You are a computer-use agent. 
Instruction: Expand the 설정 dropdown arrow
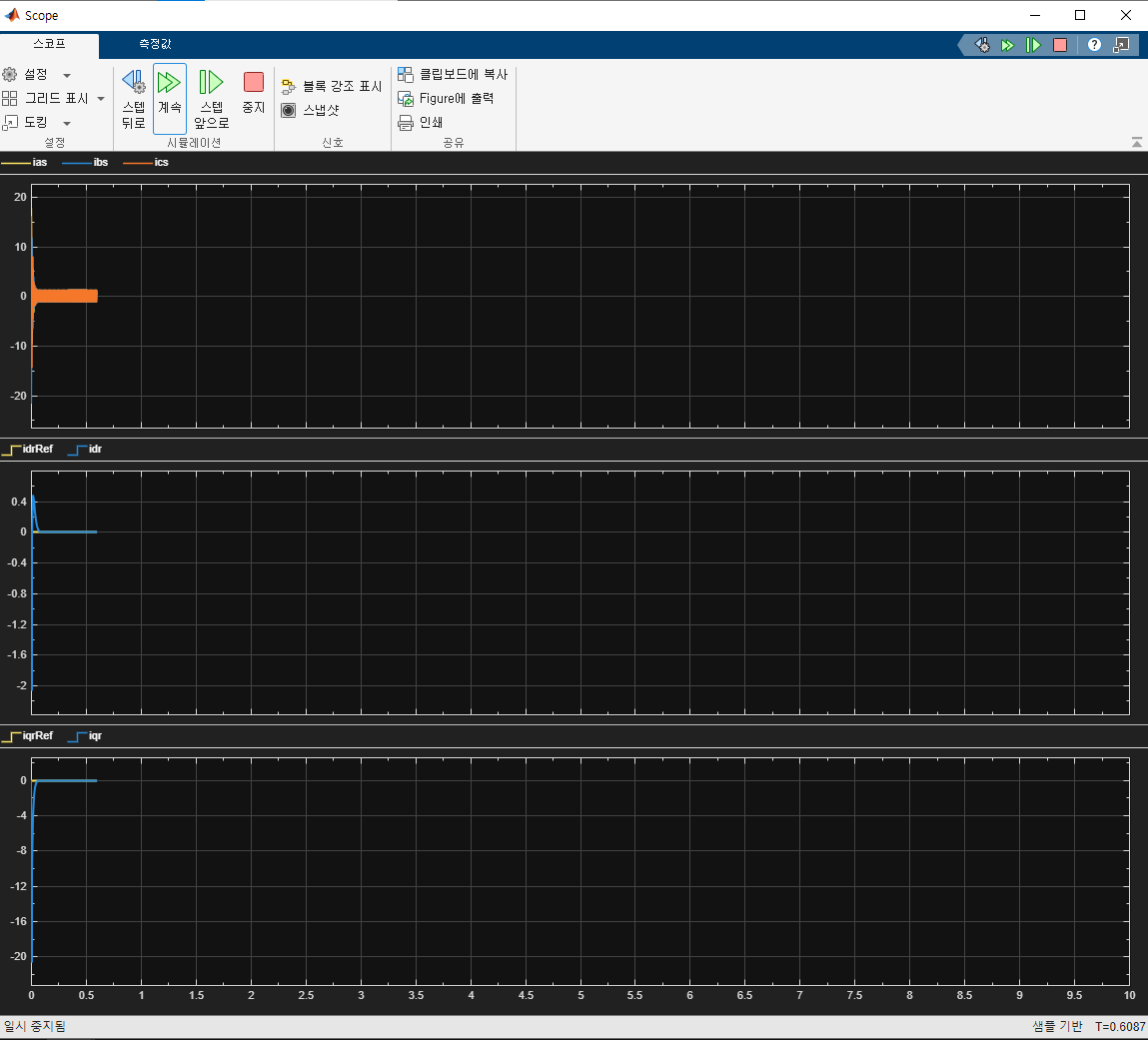tap(67, 75)
